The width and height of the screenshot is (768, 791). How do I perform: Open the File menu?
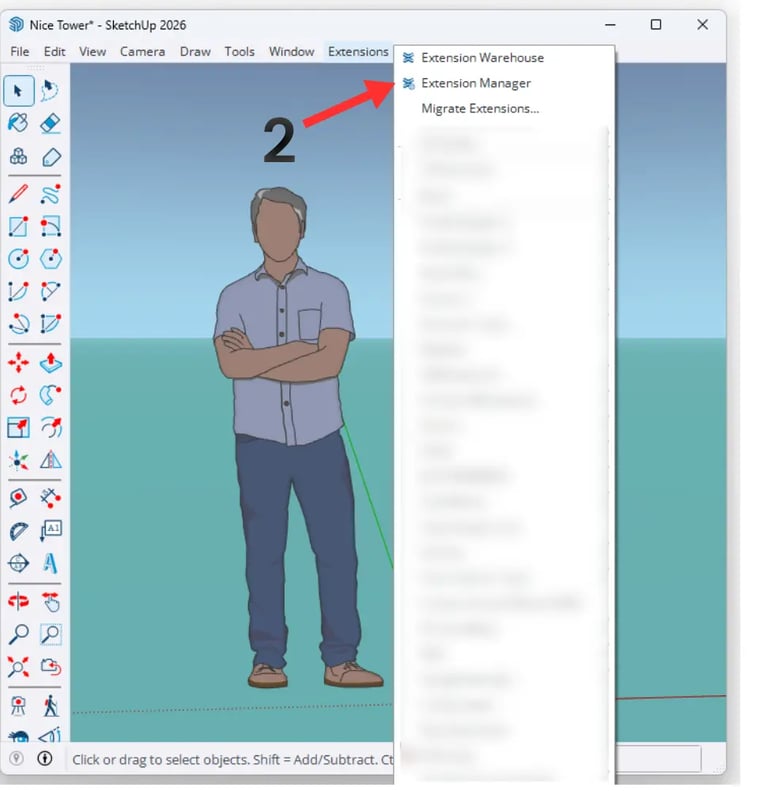click(x=20, y=51)
